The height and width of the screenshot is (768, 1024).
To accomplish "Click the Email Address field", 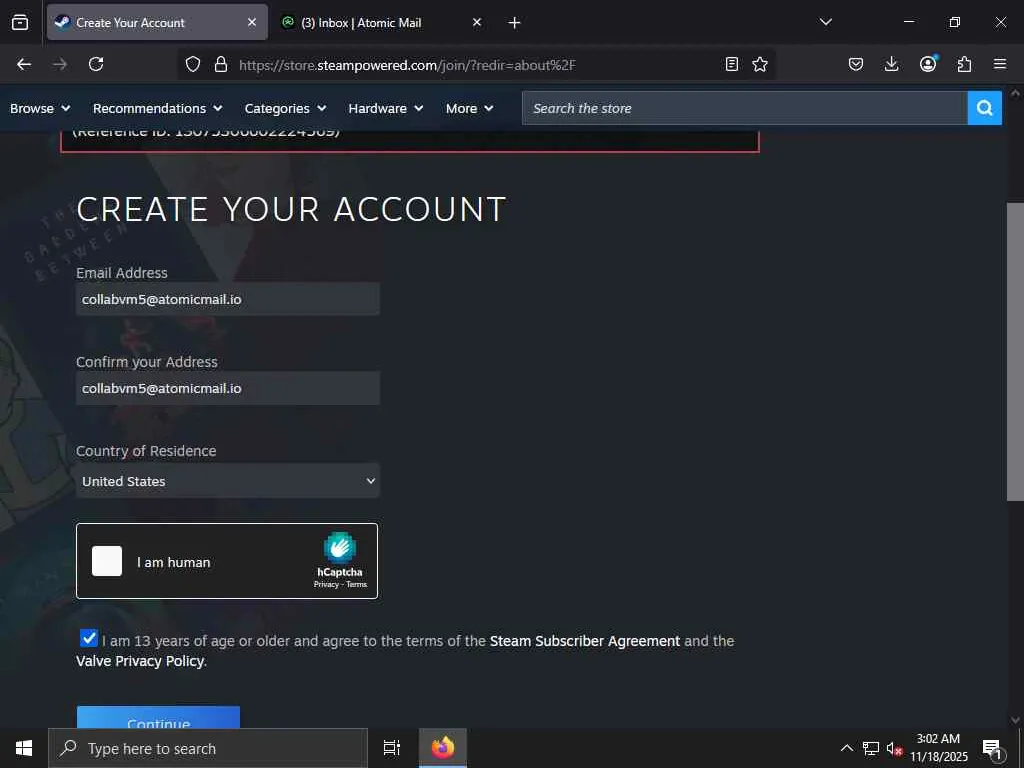I will point(228,299).
